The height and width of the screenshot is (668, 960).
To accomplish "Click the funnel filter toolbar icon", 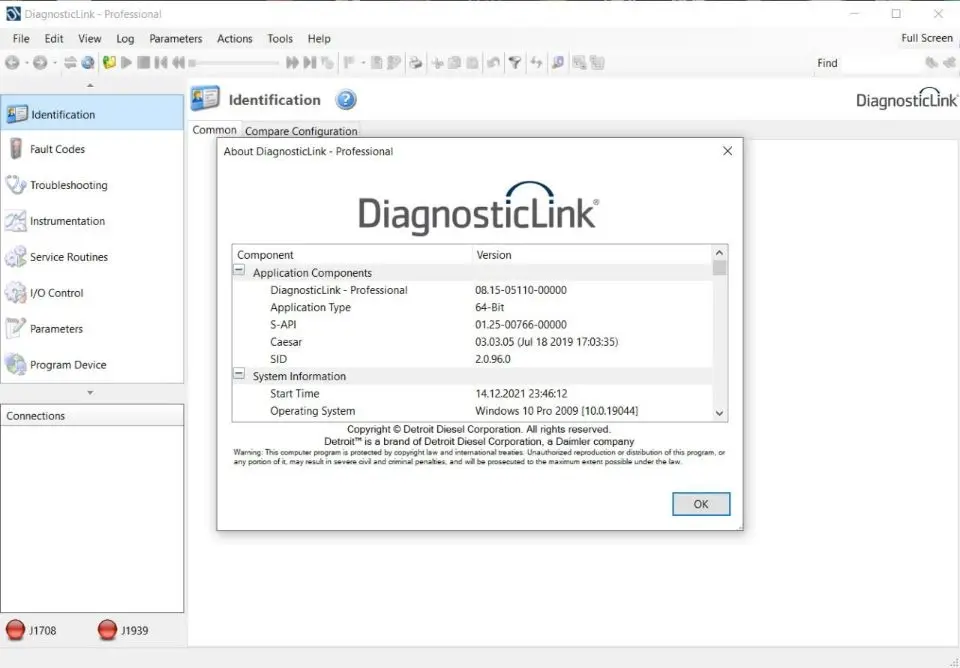I will [515, 62].
